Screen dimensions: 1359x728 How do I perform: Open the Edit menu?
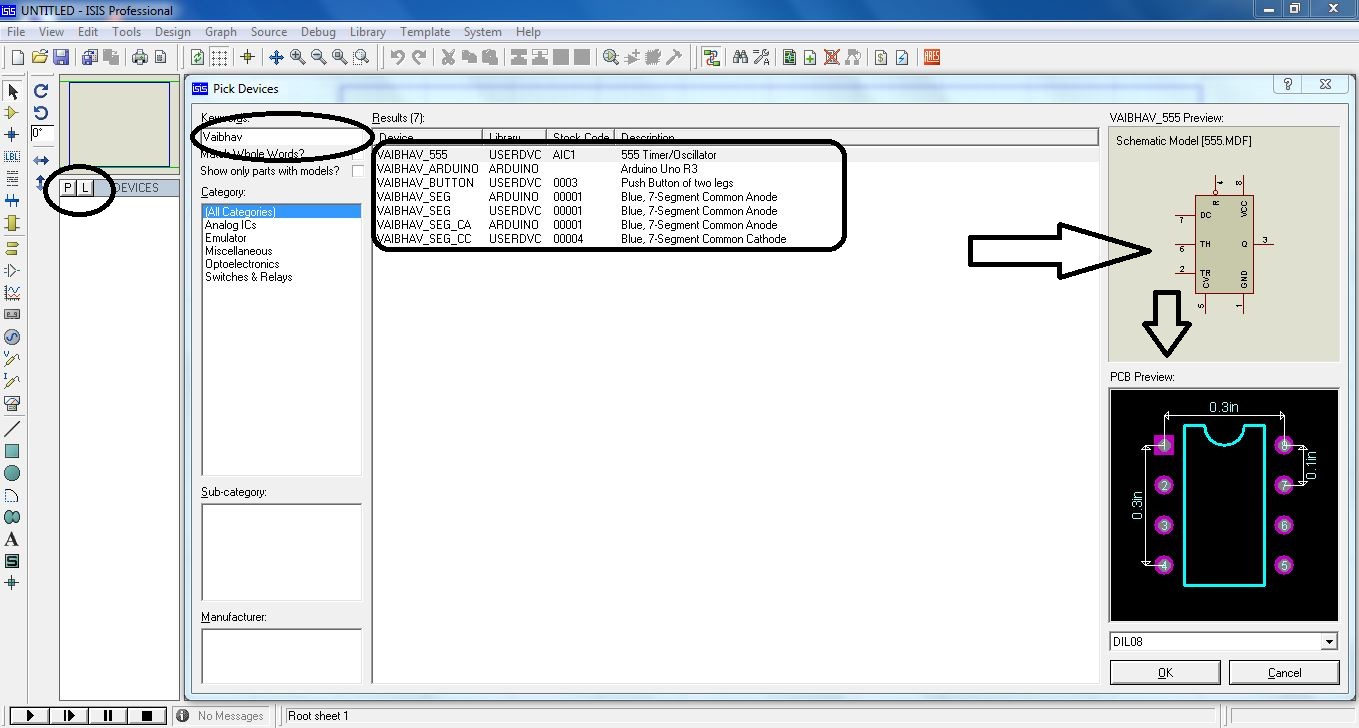click(x=88, y=32)
